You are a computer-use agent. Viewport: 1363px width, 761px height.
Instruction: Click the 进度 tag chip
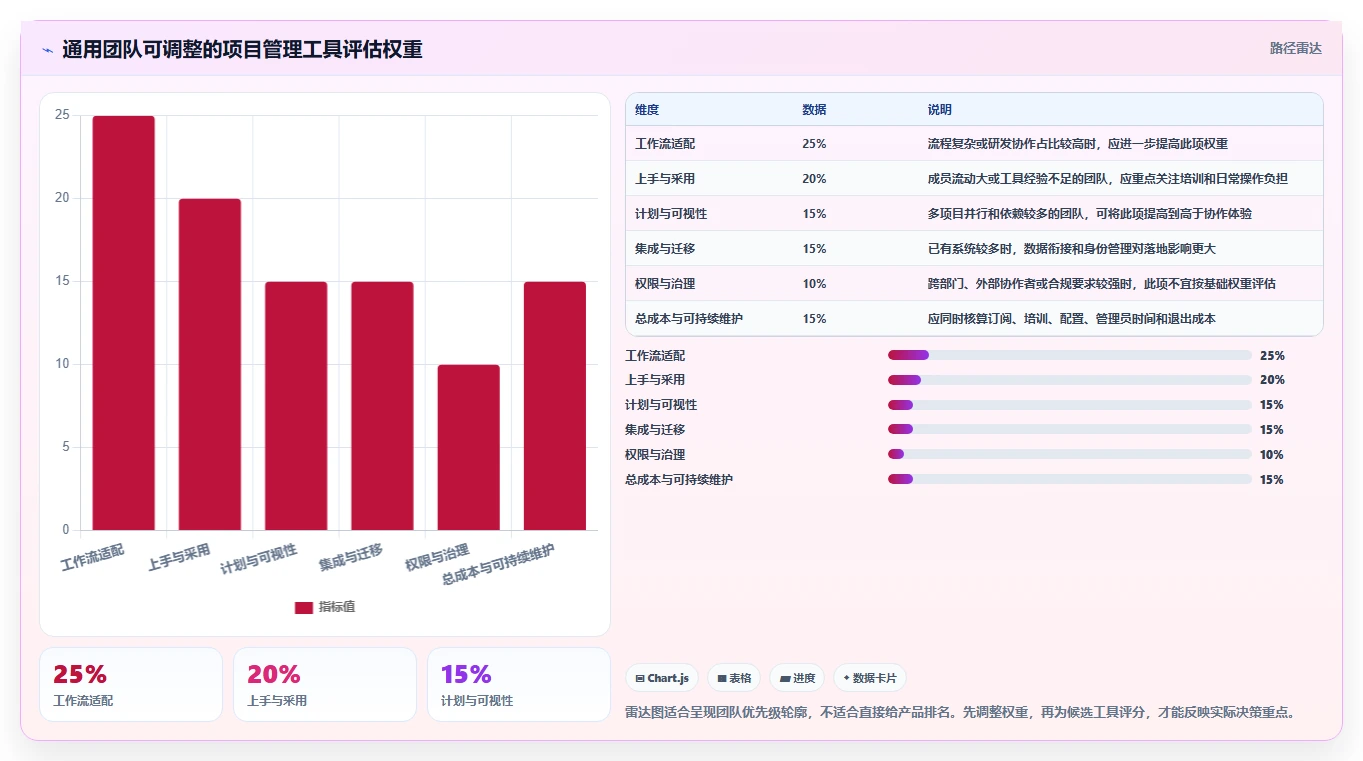coord(798,678)
